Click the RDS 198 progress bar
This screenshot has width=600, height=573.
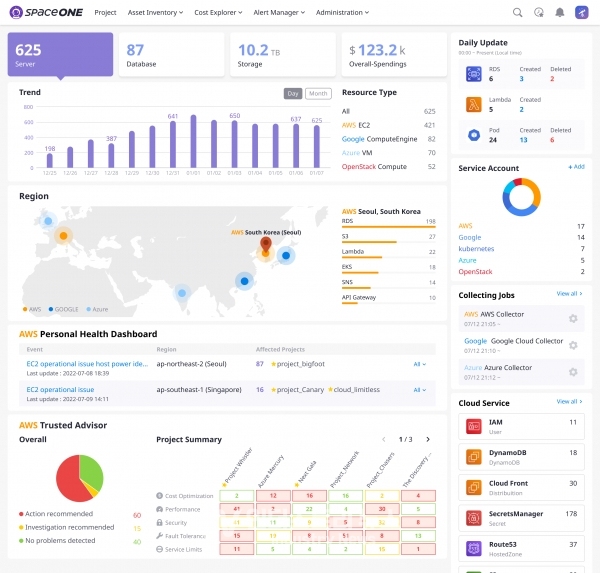pyautogui.click(x=388, y=227)
